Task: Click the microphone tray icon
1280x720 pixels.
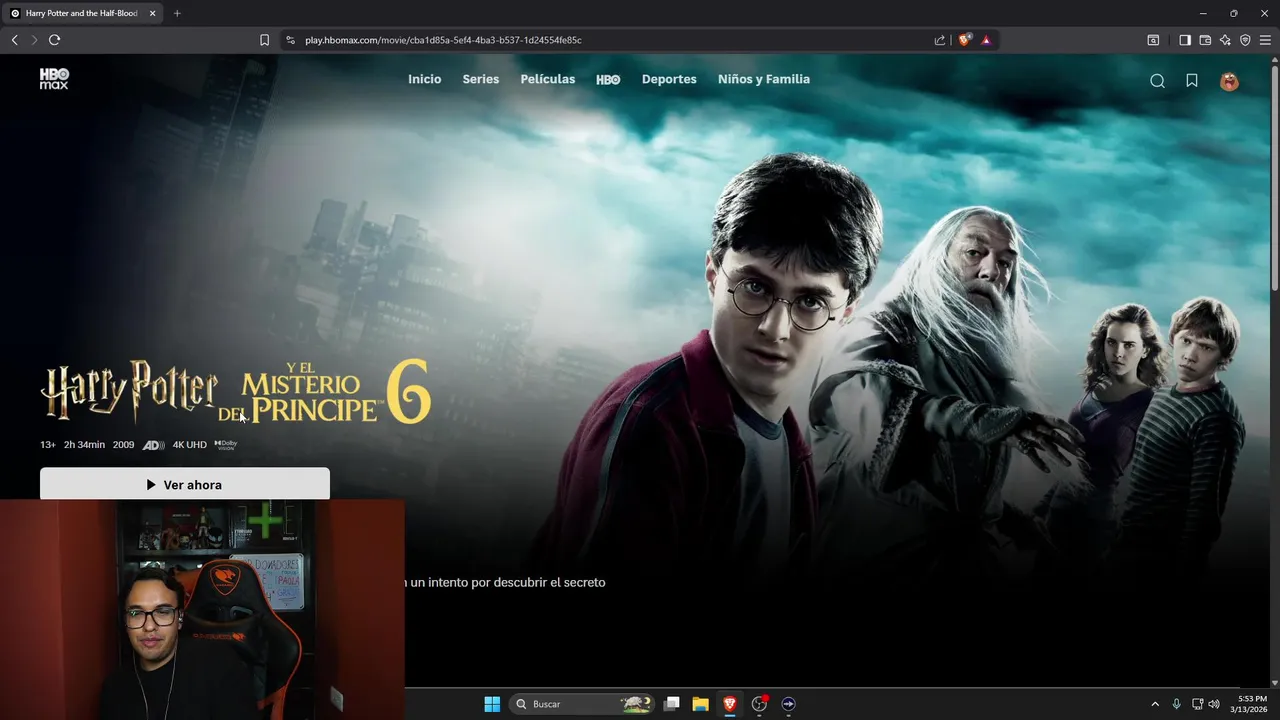Action: click(x=1176, y=704)
